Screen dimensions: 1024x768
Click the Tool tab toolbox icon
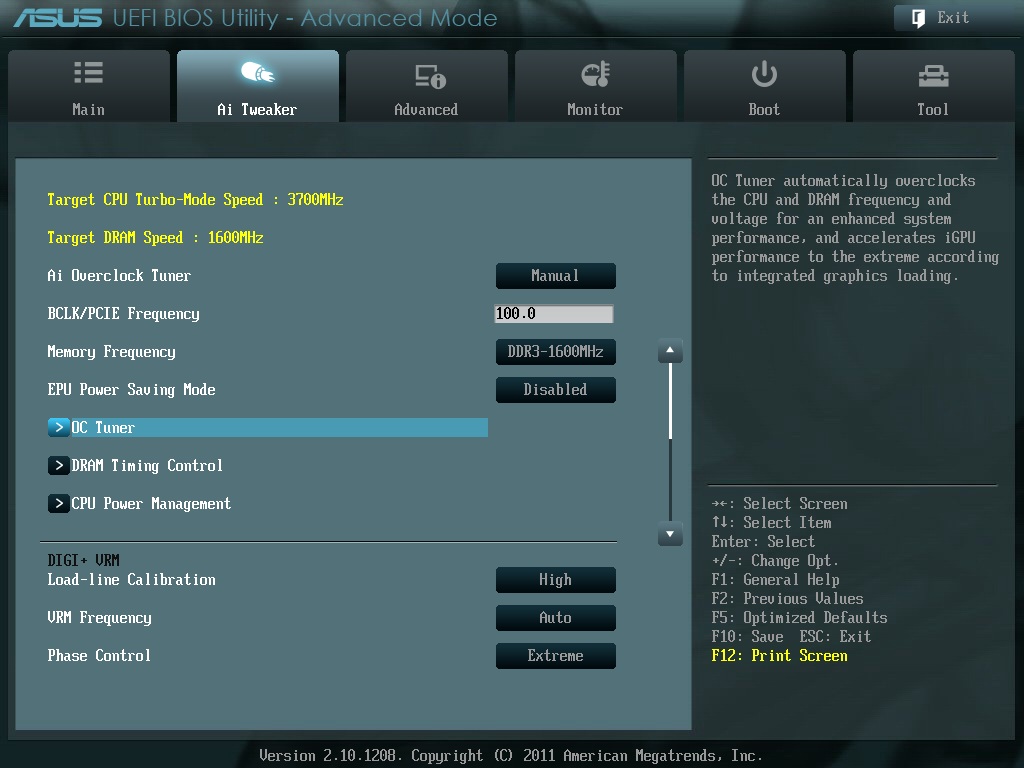click(x=933, y=75)
